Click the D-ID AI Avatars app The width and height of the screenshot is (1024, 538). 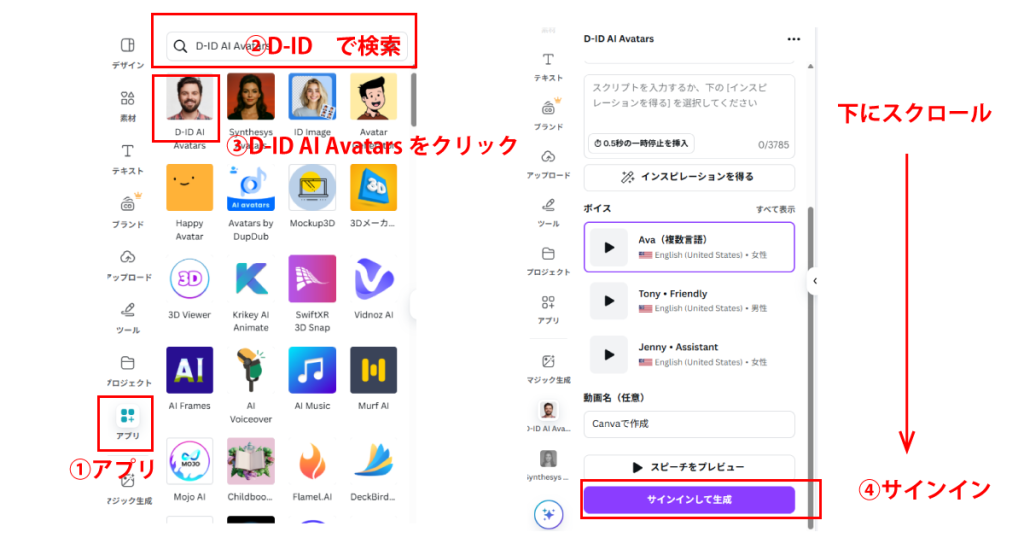(189, 112)
